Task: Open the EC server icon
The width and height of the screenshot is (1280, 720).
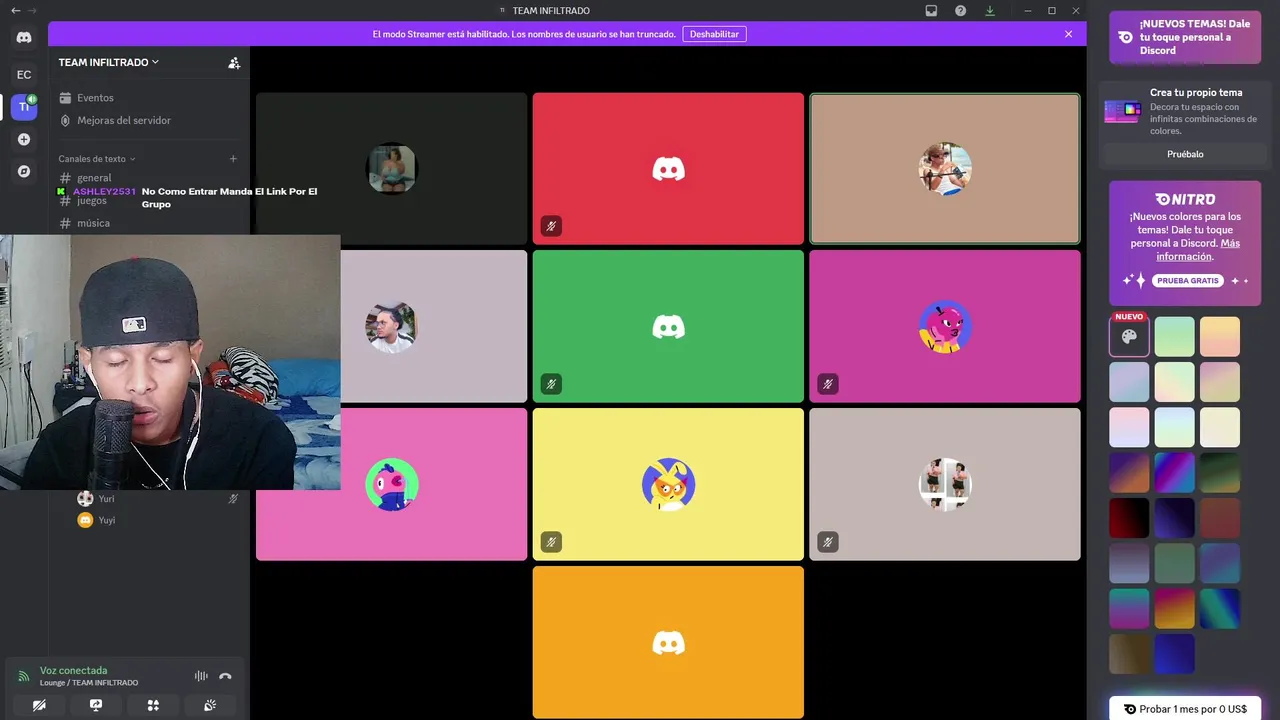Action: (x=24, y=74)
